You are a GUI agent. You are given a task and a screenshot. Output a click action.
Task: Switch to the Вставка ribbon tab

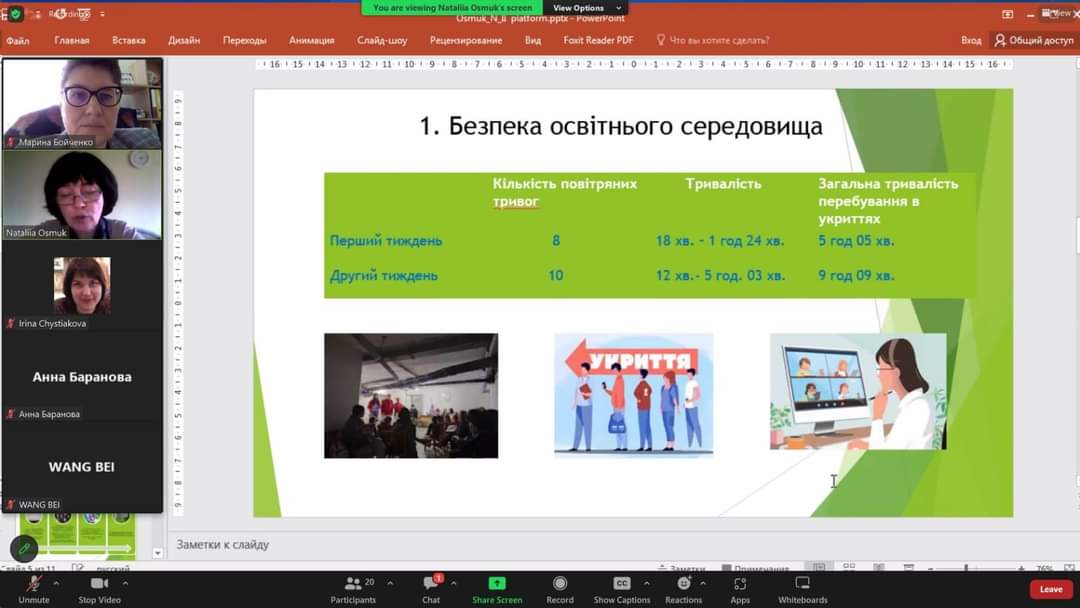[x=129, y=41]
